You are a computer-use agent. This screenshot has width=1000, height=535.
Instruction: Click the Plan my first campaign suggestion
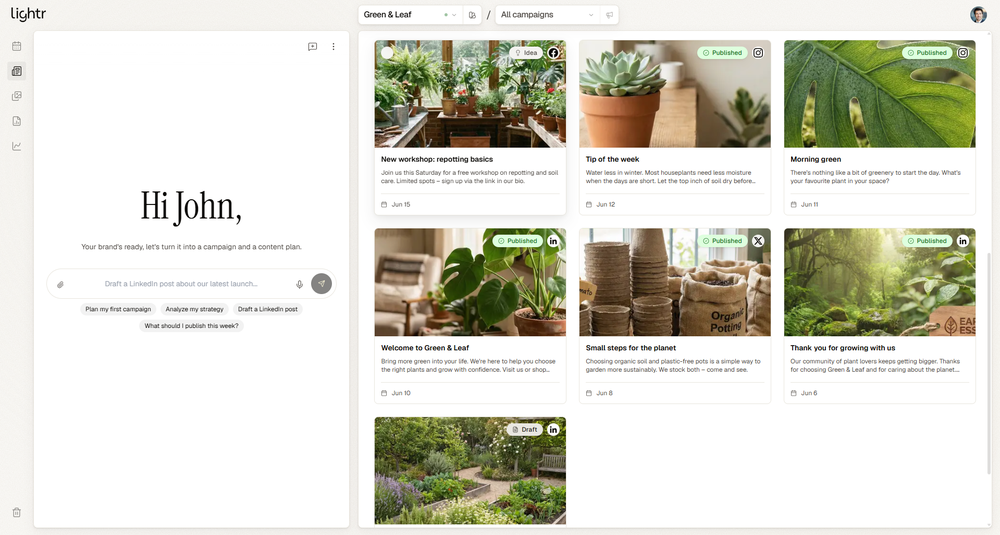(x=118, y=309)
